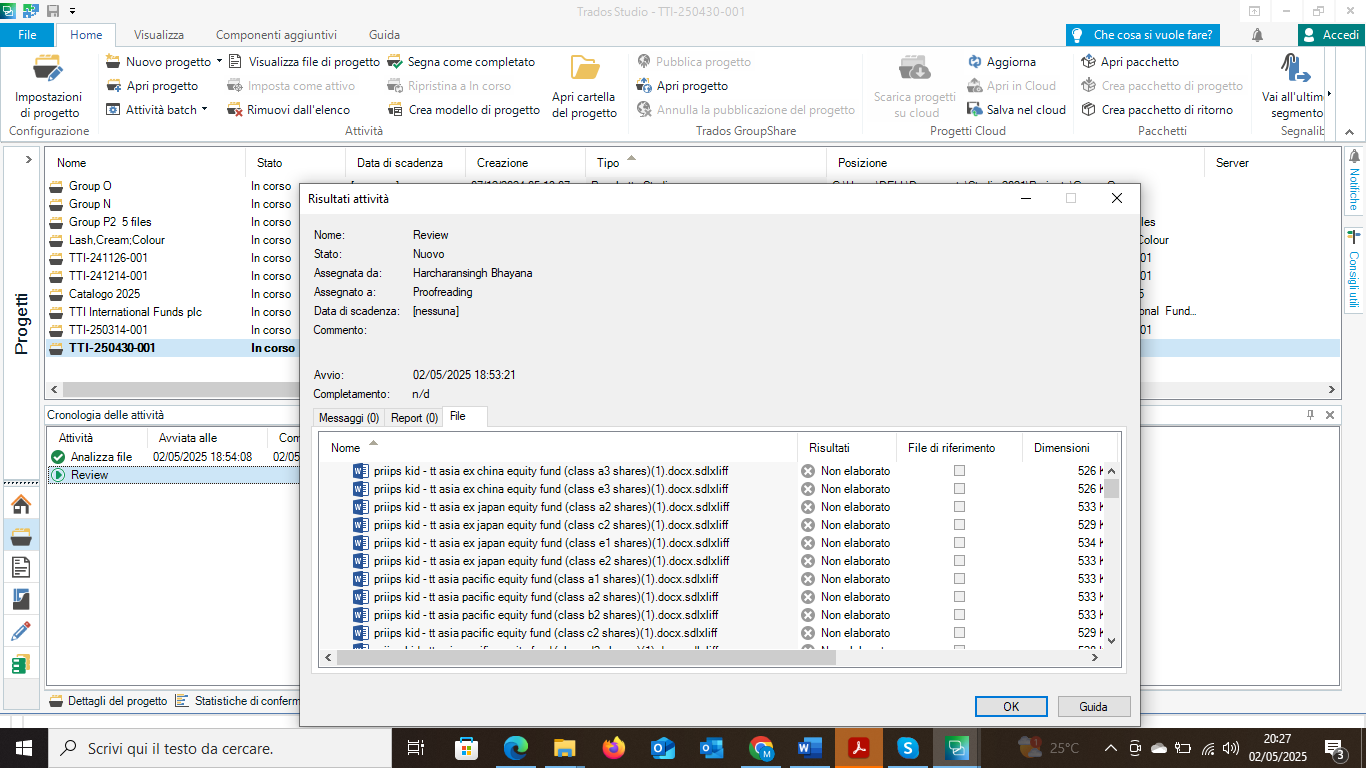The width and height of the screenshot is (1366, 768).
Task: Click Segna come completato icon
Action: (395, 62)
